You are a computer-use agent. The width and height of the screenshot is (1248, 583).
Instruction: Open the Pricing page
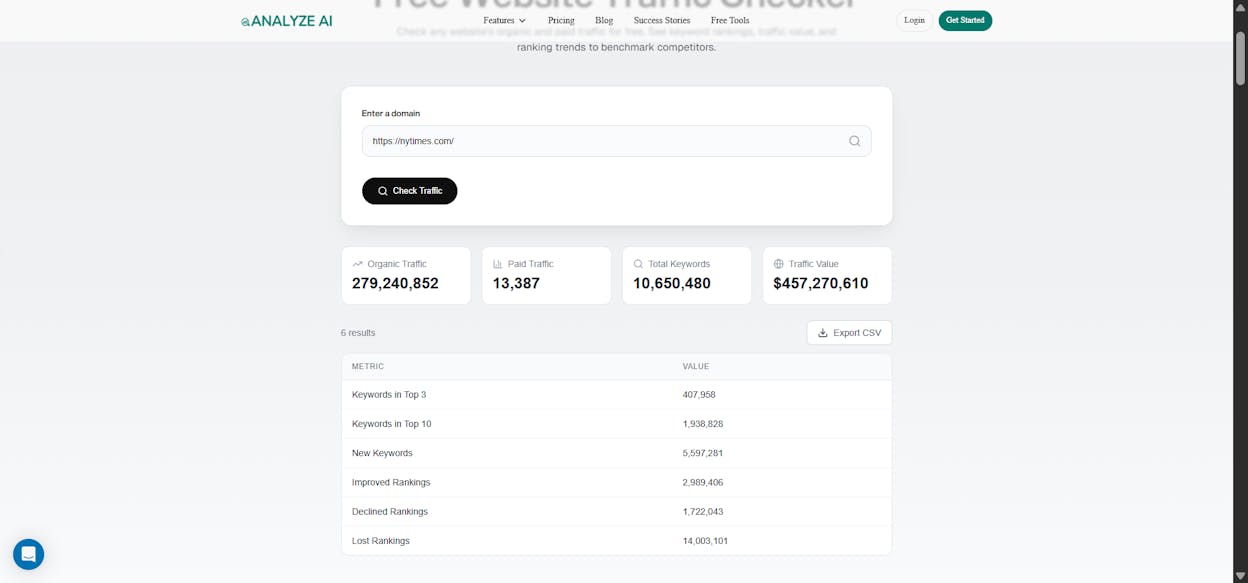[x=561, y=20]
